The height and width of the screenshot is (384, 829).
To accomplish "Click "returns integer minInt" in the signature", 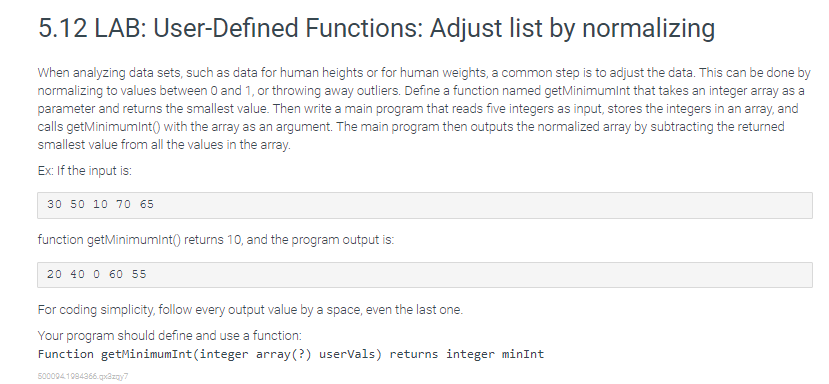I will point(467,354).
